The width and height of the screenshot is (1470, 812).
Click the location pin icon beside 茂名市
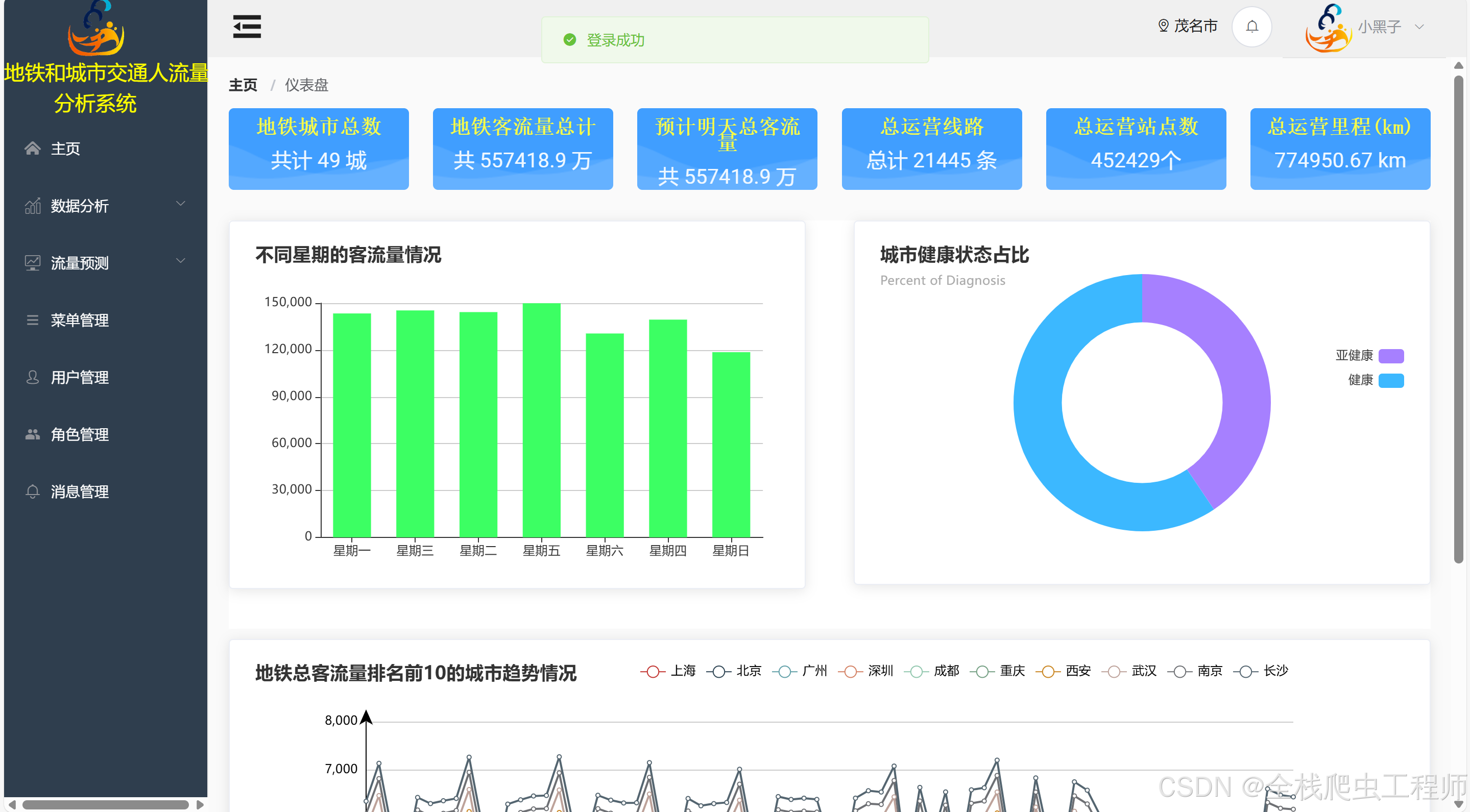coord(1163,26)
